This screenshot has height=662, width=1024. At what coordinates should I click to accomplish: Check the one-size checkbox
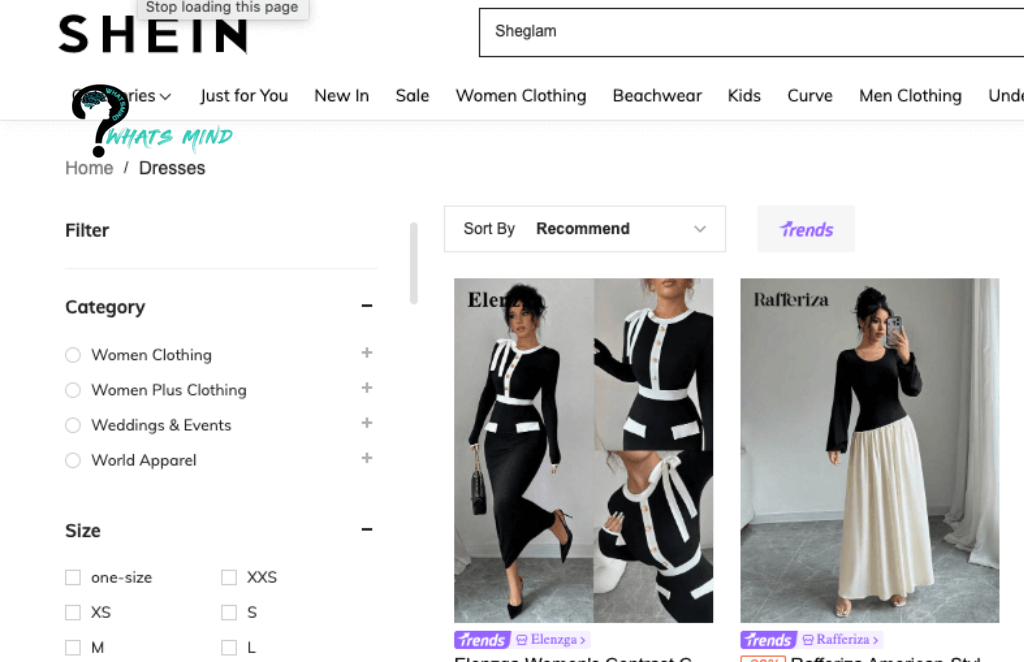point(73,577)
